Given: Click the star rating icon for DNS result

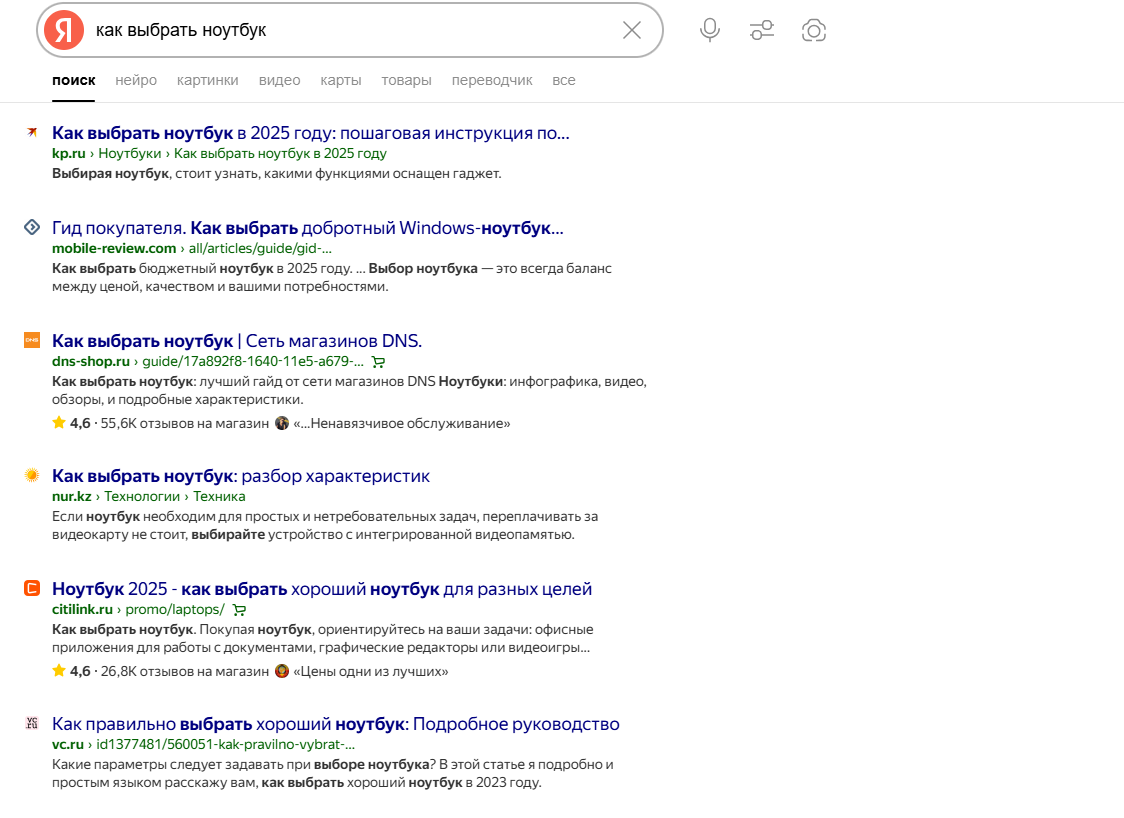Looking at the screenshot, I should [59, 422].
